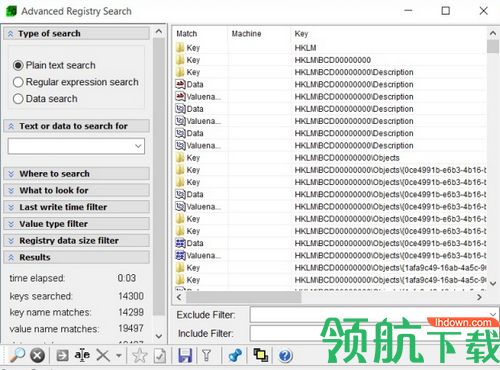The width and height of the screenshot is (500, 370).
Task: Click the Advanced Registry Search app icon
Action: click(x=11, y=11)
